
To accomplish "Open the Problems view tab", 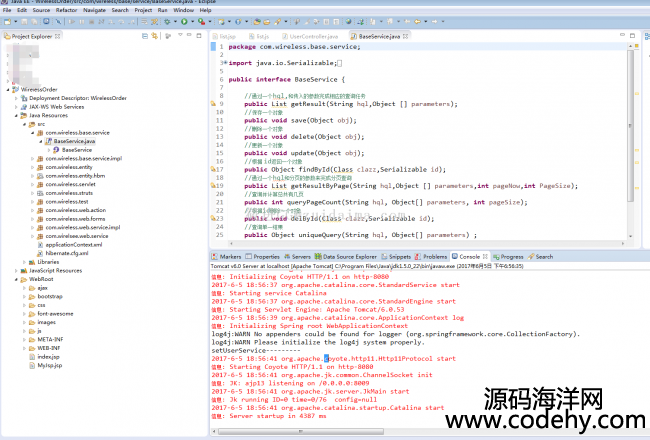I will coord(431,257).
